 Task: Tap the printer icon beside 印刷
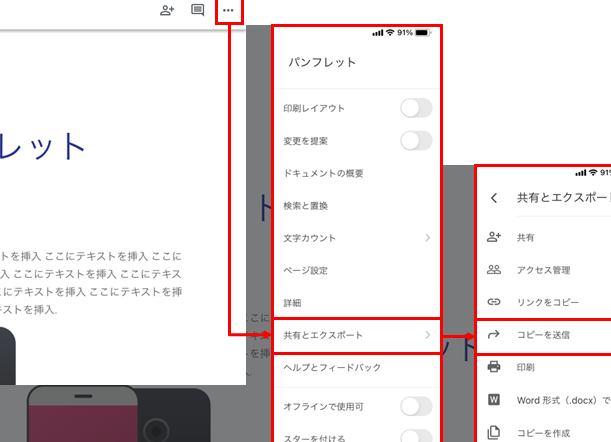[x=494, y=367]
